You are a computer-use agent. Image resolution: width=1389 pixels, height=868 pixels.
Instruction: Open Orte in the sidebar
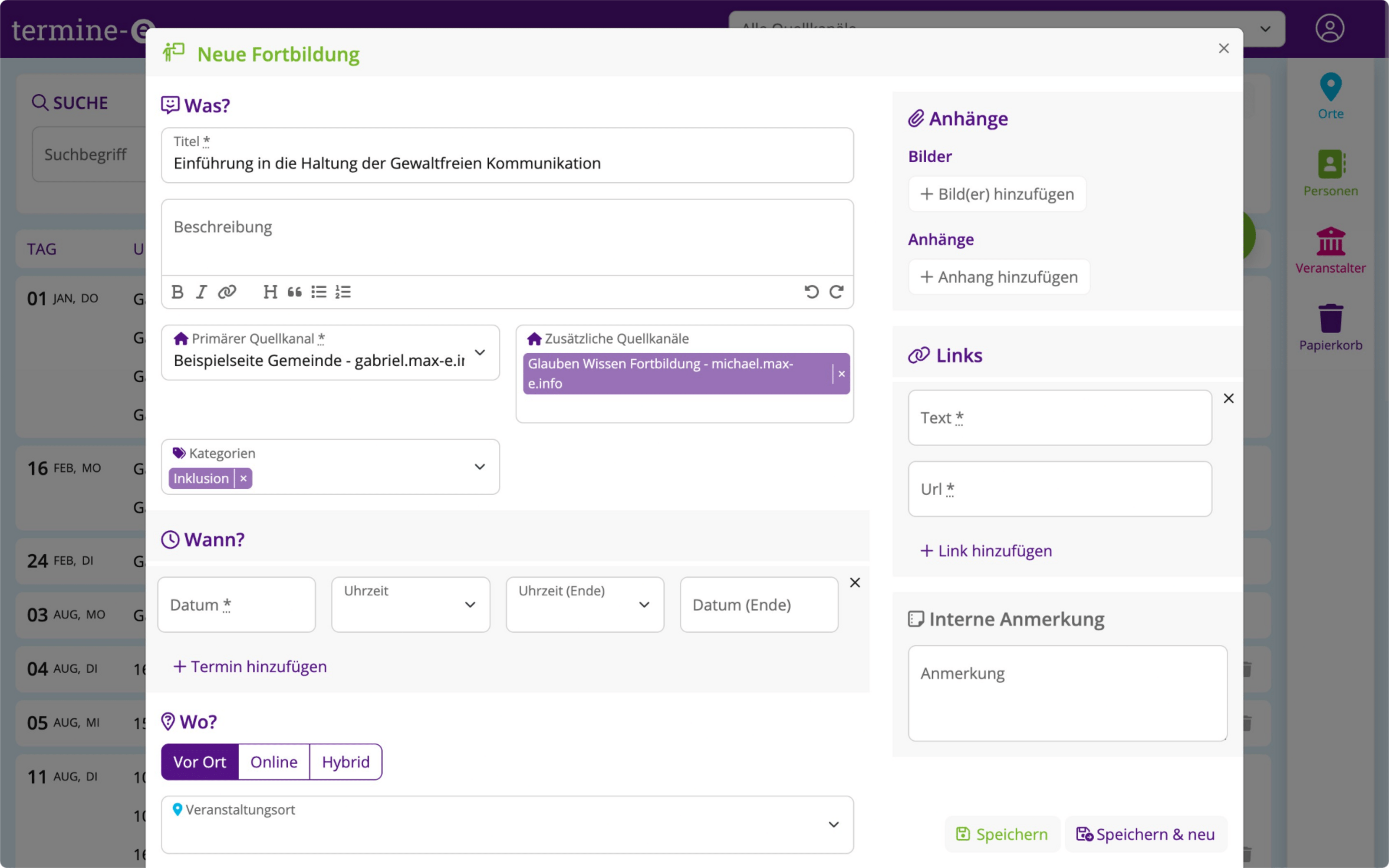coord(1330,96)
